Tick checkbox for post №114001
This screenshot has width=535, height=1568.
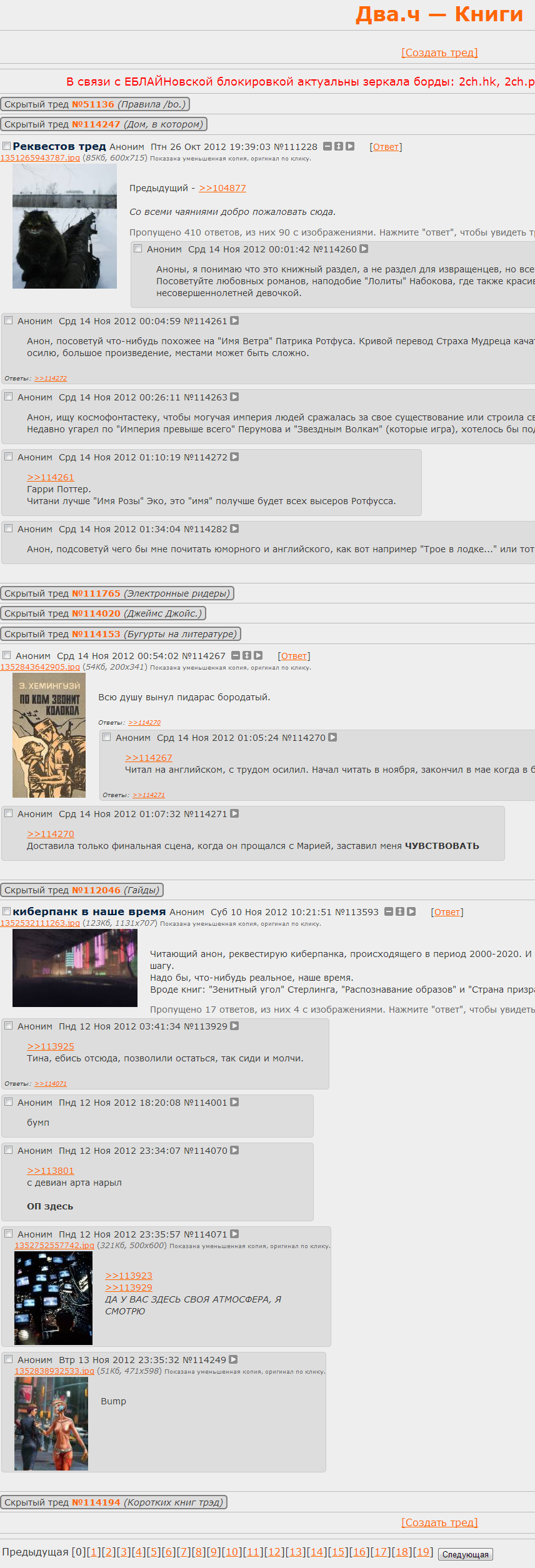pos(9,1102)
